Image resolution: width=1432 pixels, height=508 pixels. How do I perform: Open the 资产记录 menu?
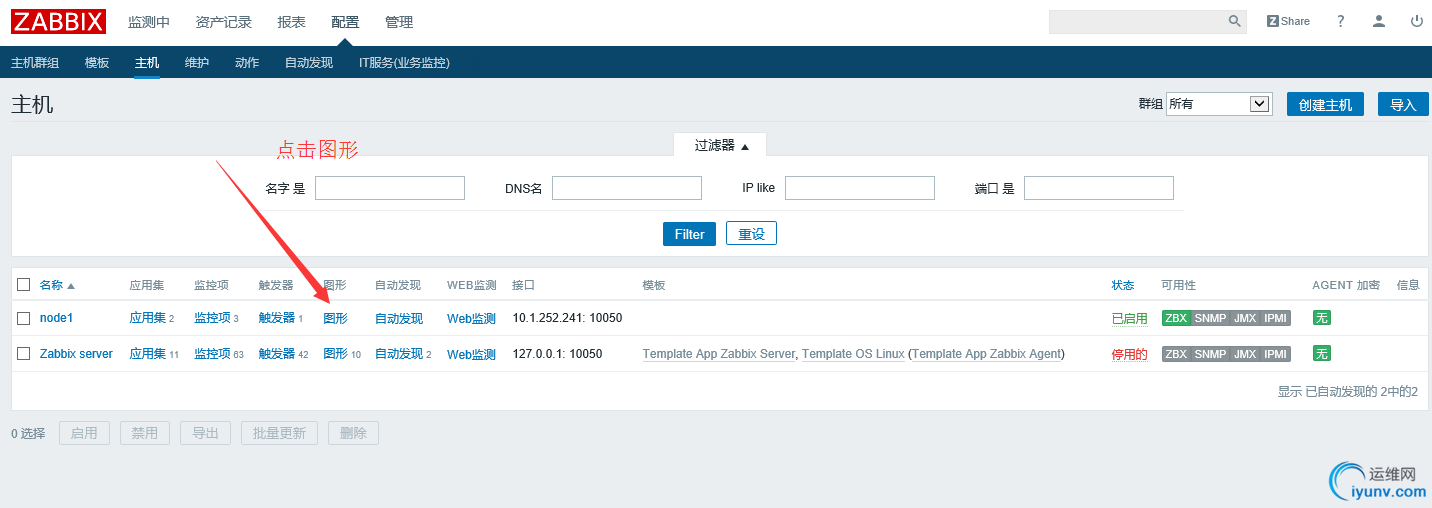coord(224,22)
